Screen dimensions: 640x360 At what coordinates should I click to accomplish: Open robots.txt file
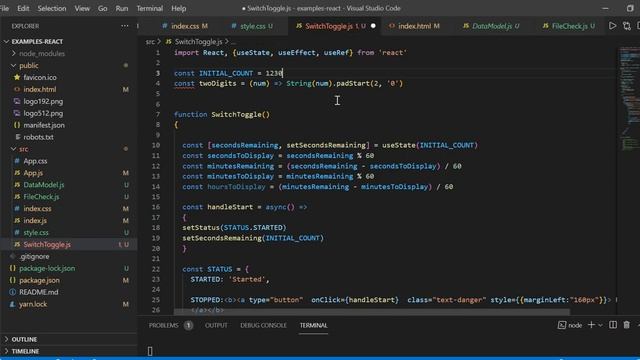coord(38,137)
